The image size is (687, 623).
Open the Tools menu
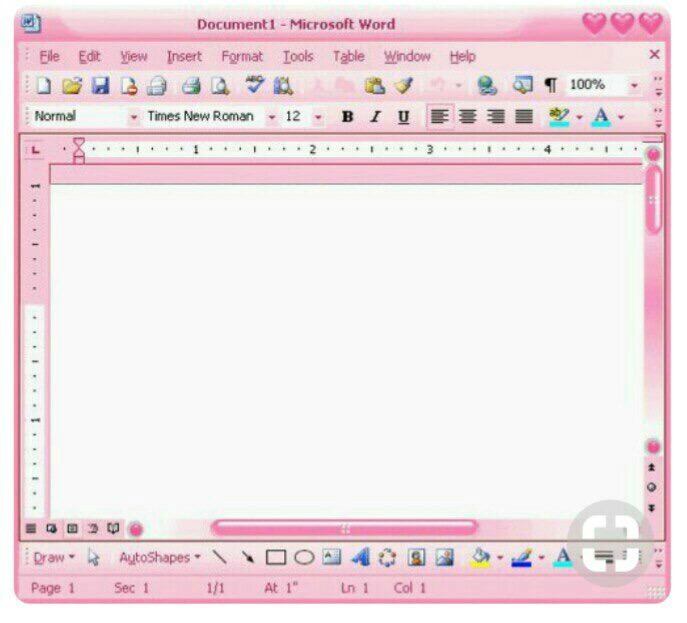click(x=298, y=56)
